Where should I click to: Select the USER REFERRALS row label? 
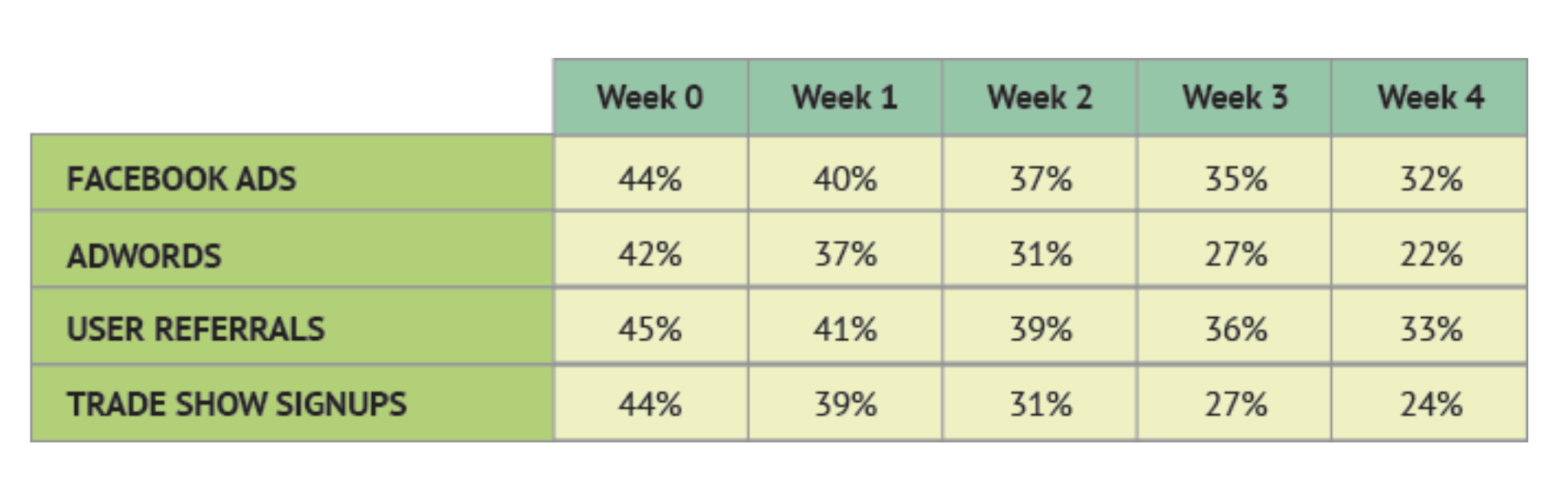196,329
